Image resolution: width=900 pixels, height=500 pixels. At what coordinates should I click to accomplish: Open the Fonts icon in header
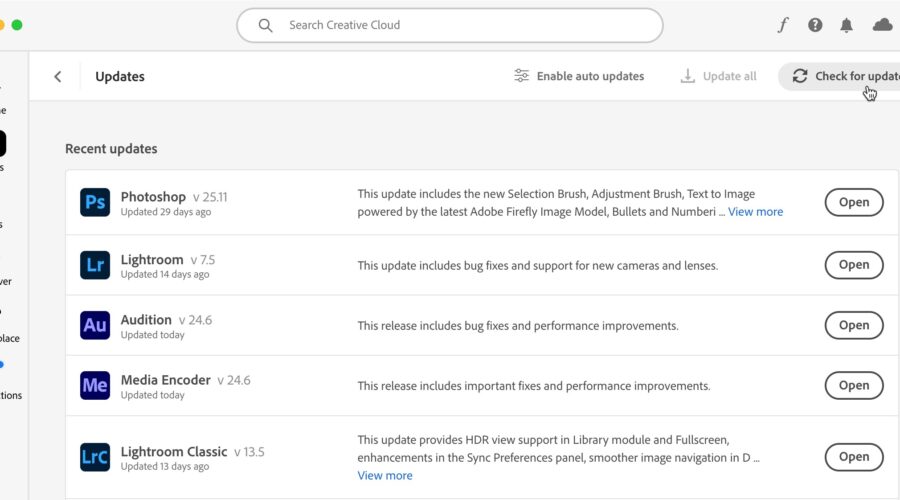point(783,25)
